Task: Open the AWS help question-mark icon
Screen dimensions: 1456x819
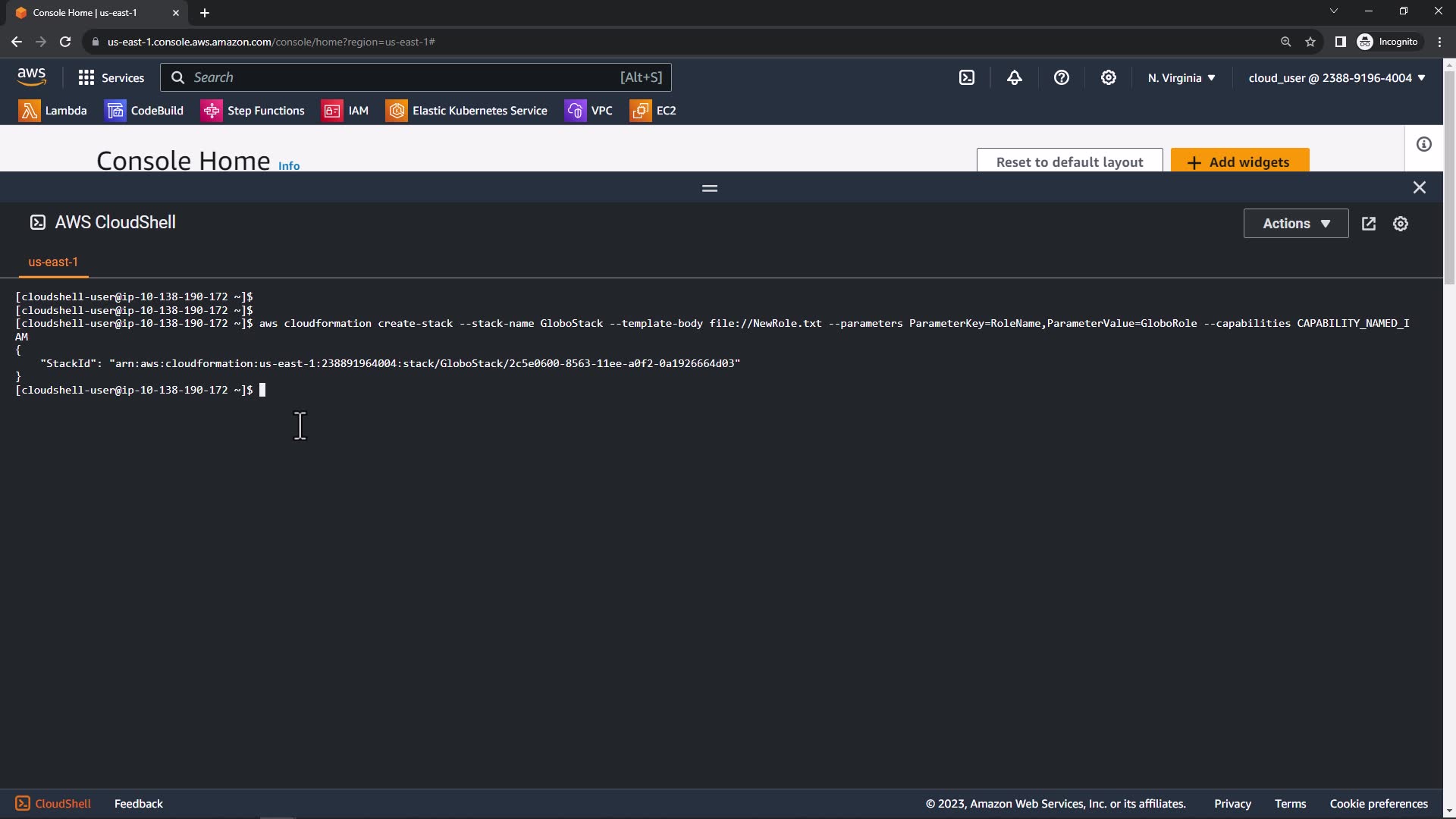Action: click(x=1061, y=77)
